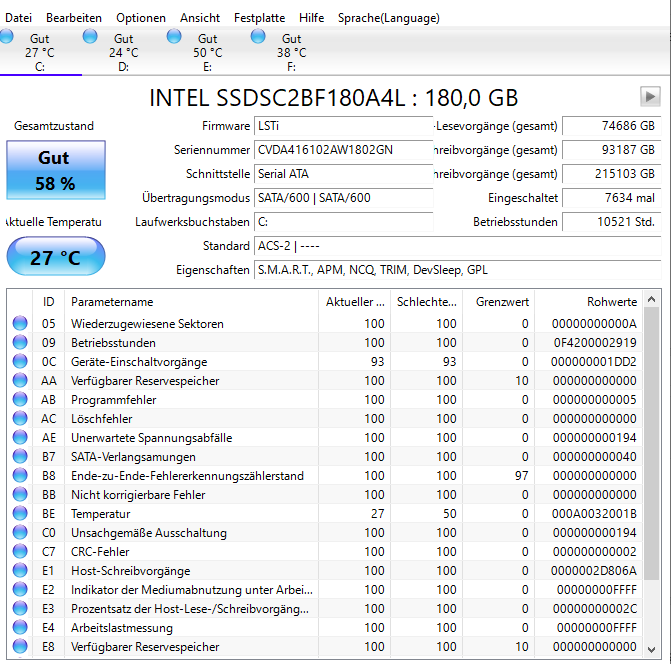Click the Seriennummer value field
This screenshot has width=671, height=664.
(x=343, y=150)
